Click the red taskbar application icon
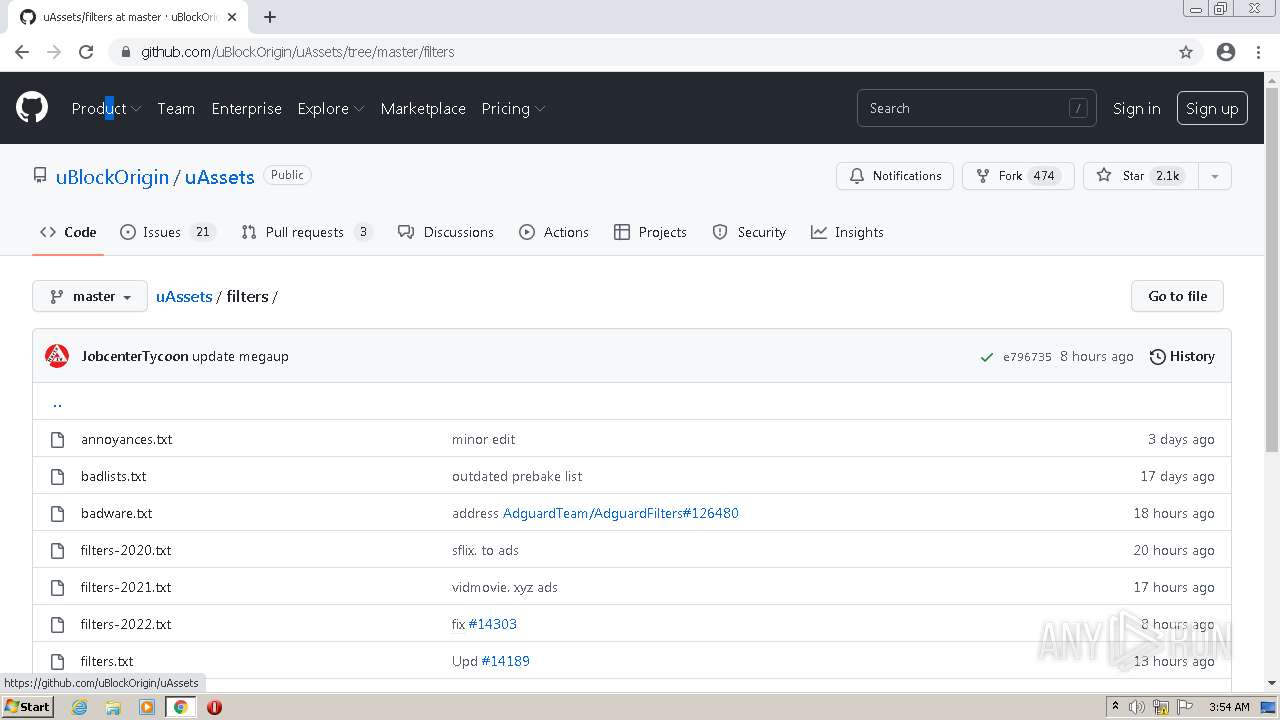This screenshot has width=1280, height=720. 214,707
